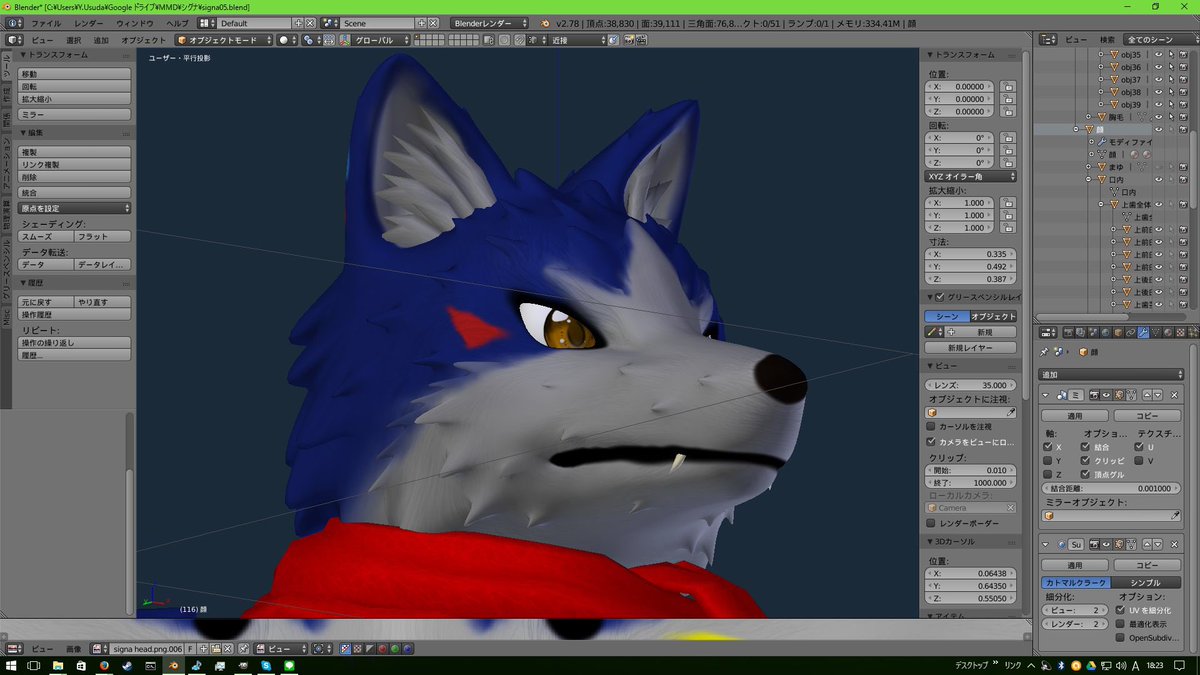Click the 元に戻す undo button
The image size is (1200, 675).
(x=46, y=301)
